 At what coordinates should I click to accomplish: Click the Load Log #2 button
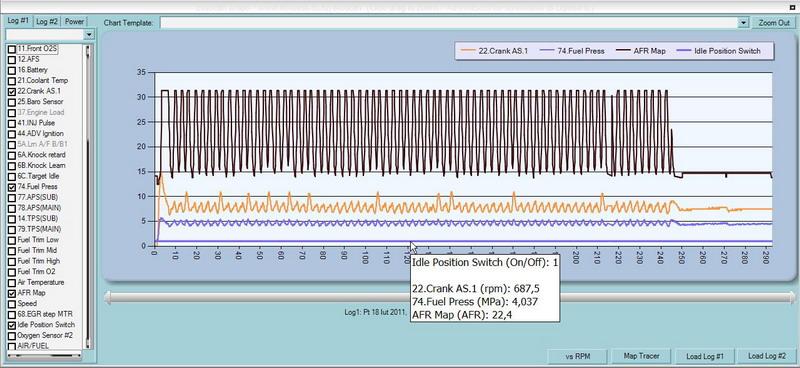tap(767, 356)
